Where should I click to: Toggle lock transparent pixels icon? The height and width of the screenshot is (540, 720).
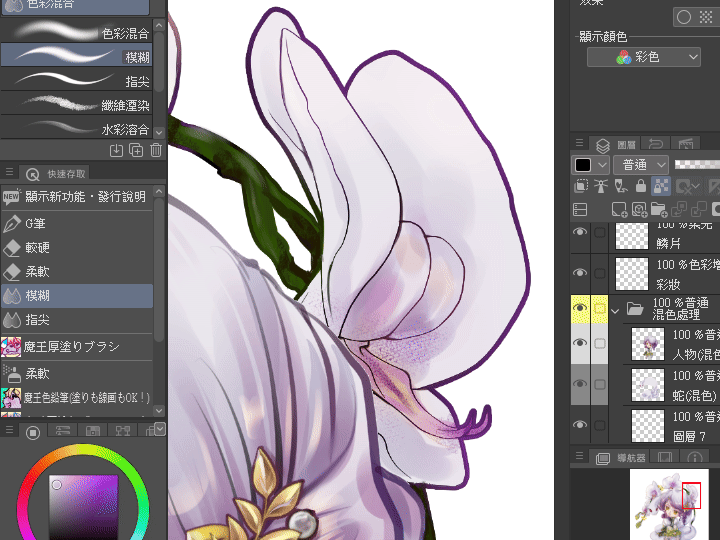(x=661, y=186)
